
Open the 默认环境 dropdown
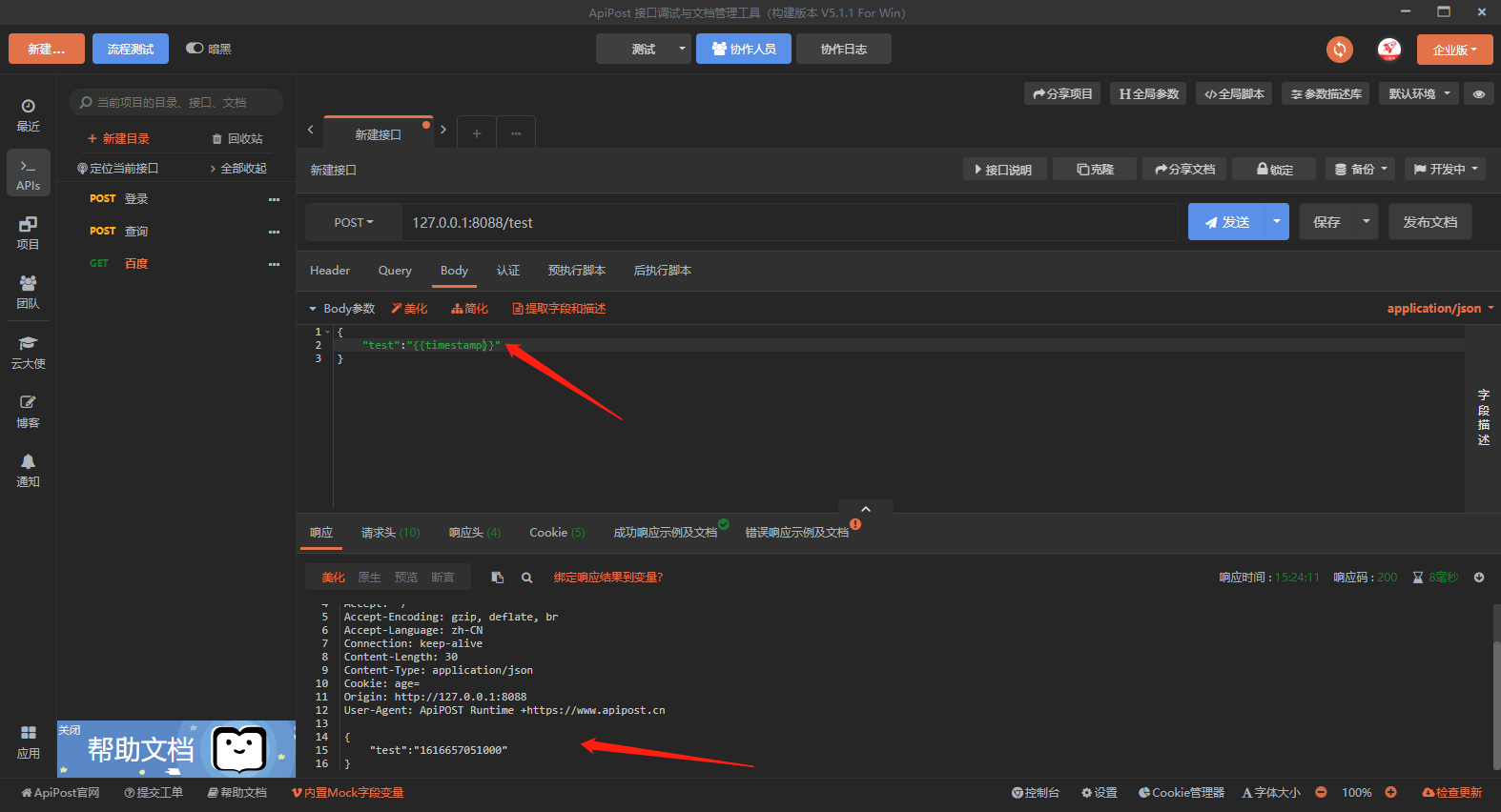(1419, 93)
